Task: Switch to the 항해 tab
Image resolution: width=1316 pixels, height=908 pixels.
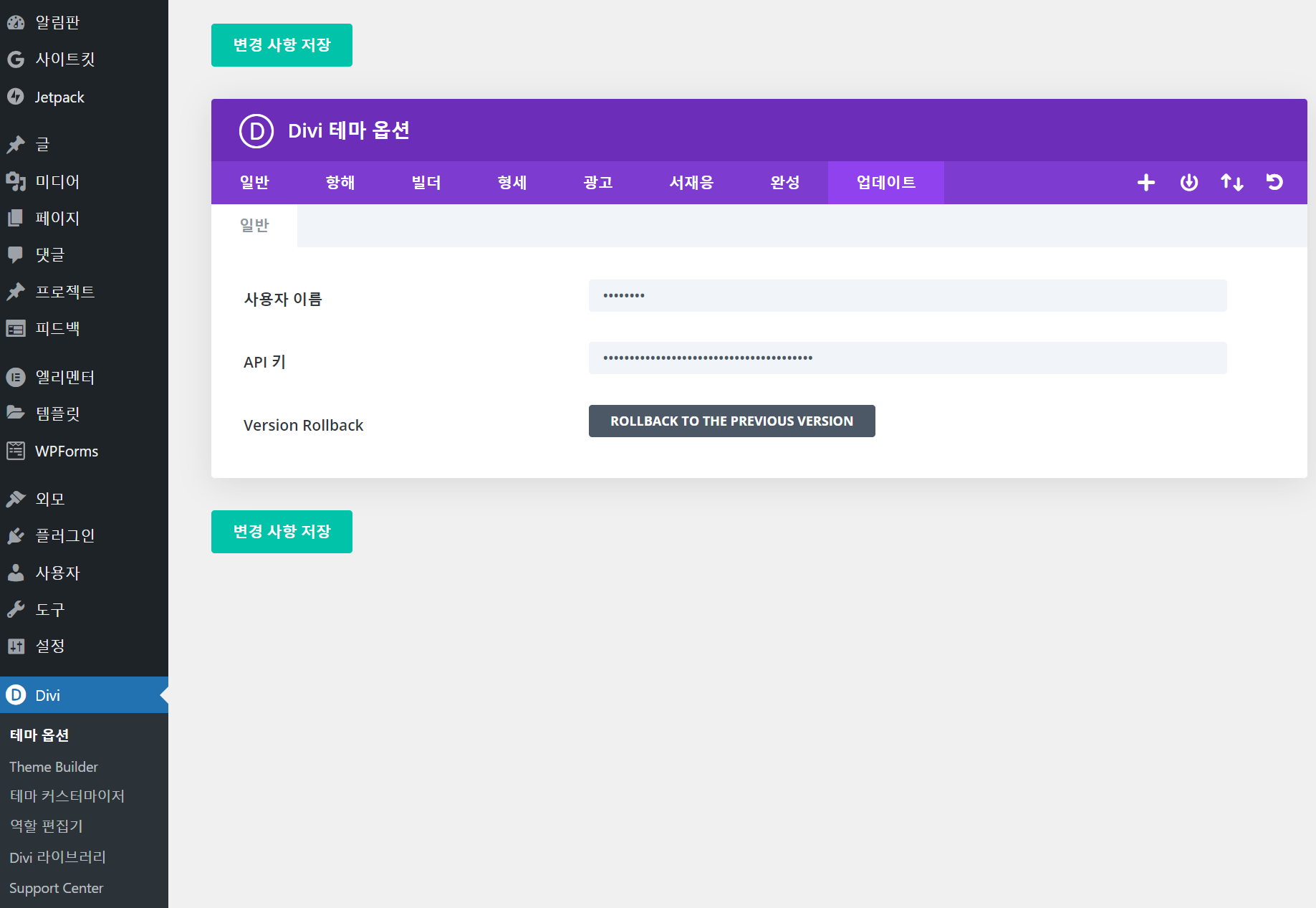Action: click(340, 183)
